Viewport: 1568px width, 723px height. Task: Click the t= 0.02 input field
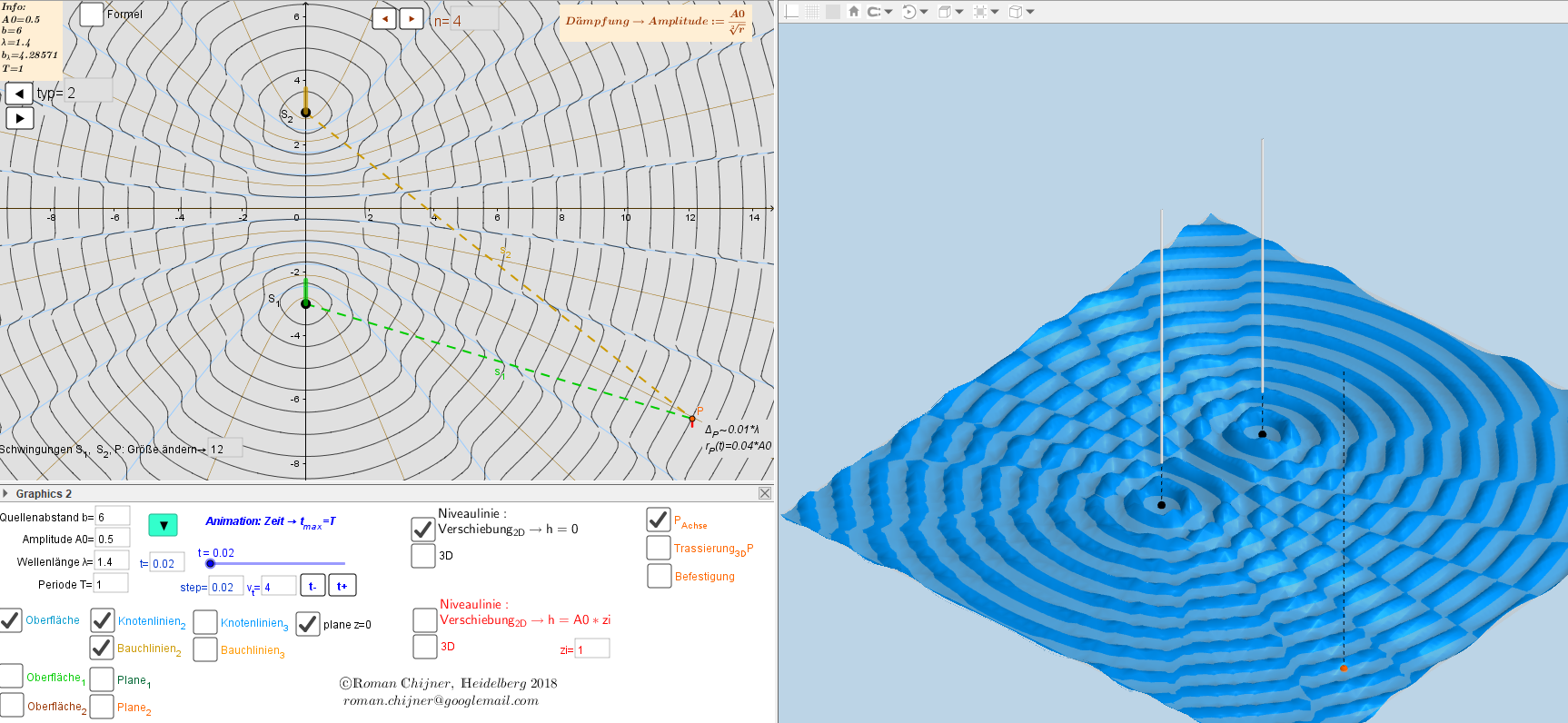pos(167,563)
